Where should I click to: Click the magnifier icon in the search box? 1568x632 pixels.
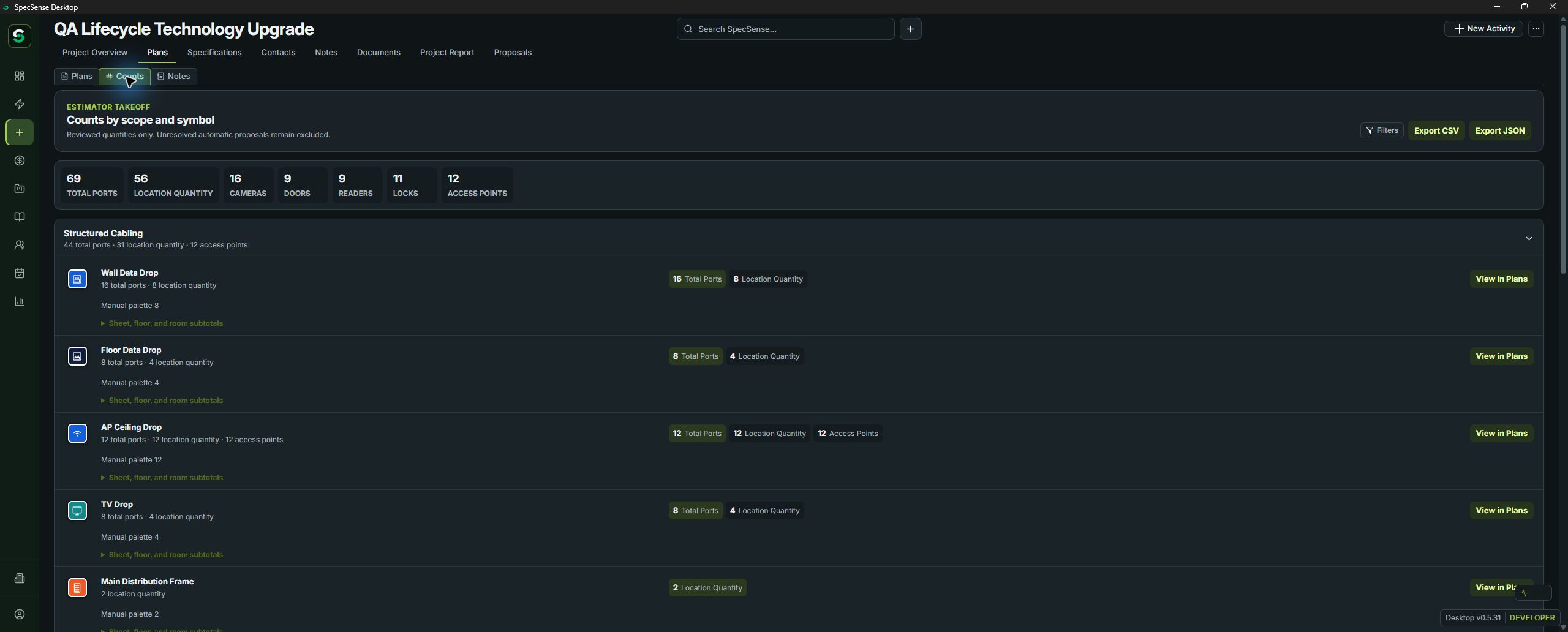tap(688, 29)
